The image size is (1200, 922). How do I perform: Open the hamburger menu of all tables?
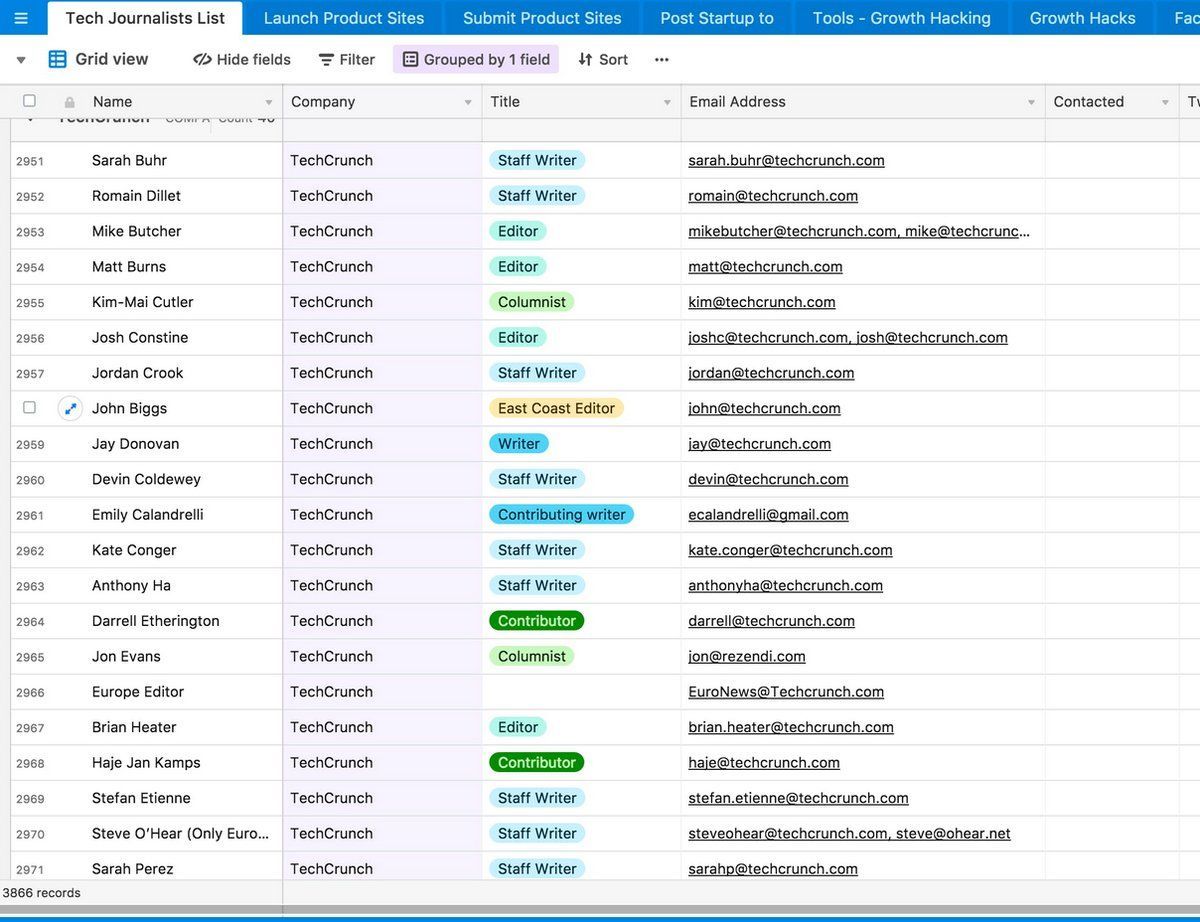tap(20, 18)
